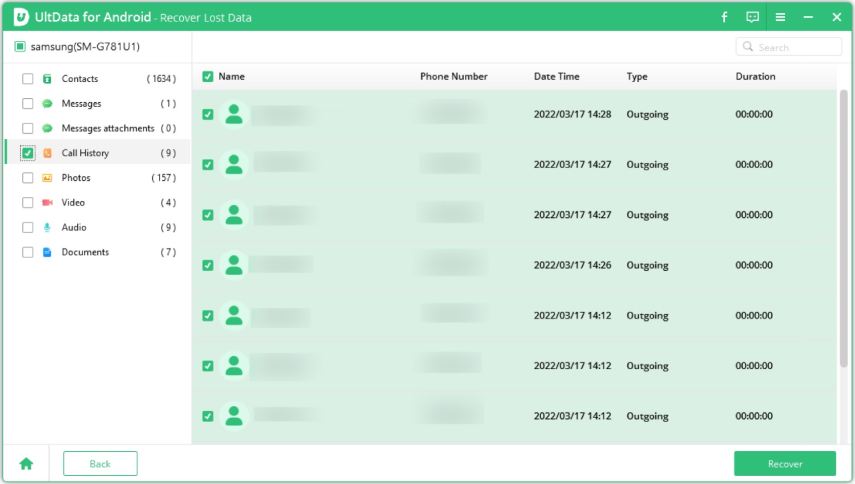Click the Phone Number column header

pyautogui.click(x=454, y=76)
